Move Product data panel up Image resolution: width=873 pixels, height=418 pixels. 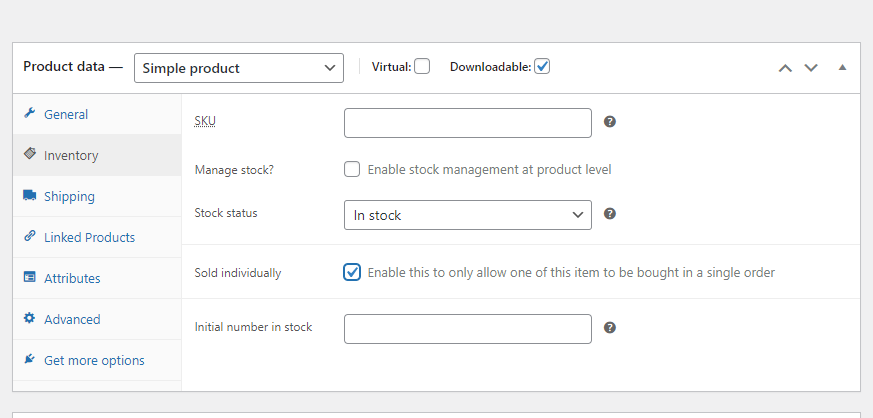pyautogui.click(x=785, y=68)
